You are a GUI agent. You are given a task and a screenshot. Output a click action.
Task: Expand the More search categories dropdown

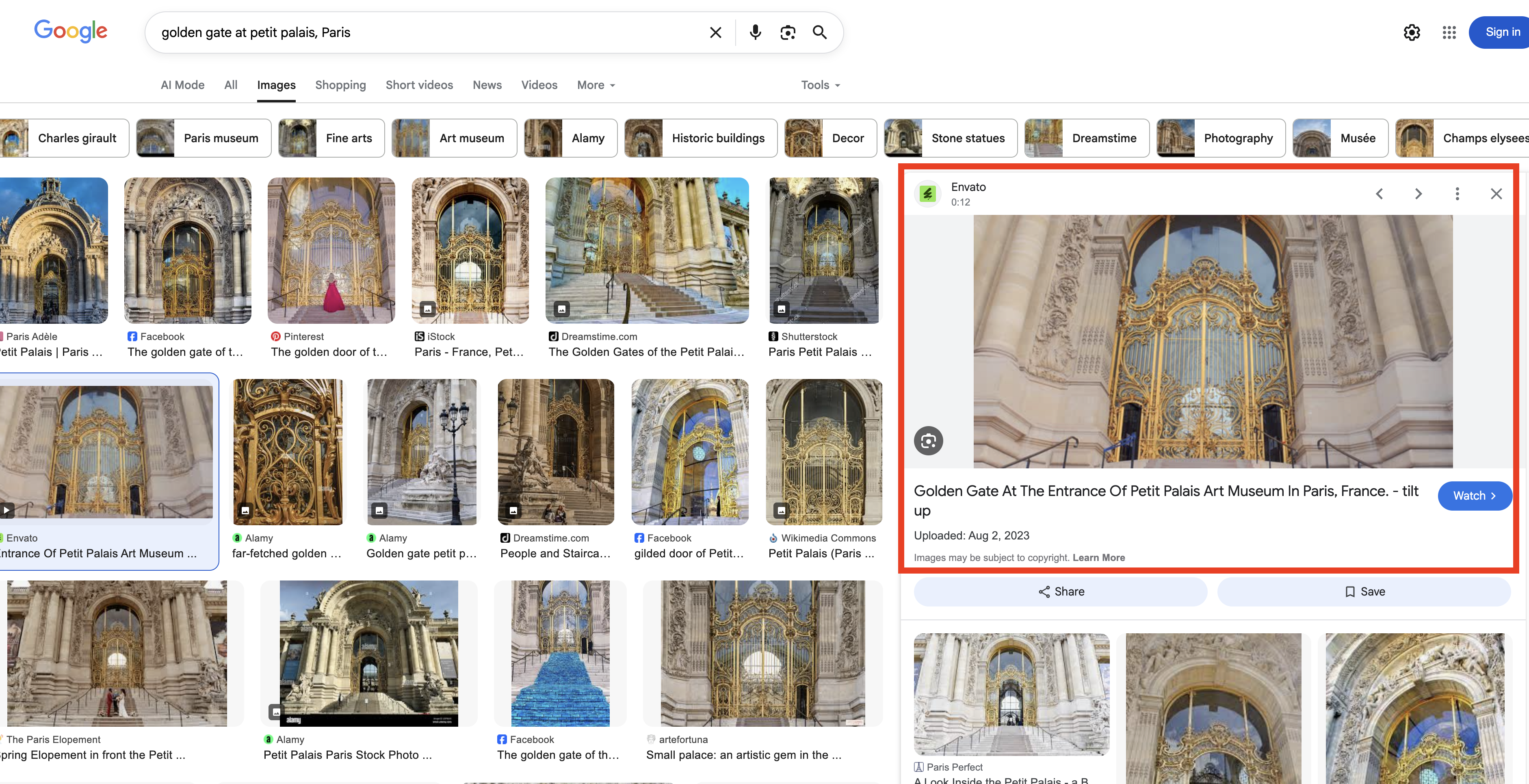coord(596,85)
